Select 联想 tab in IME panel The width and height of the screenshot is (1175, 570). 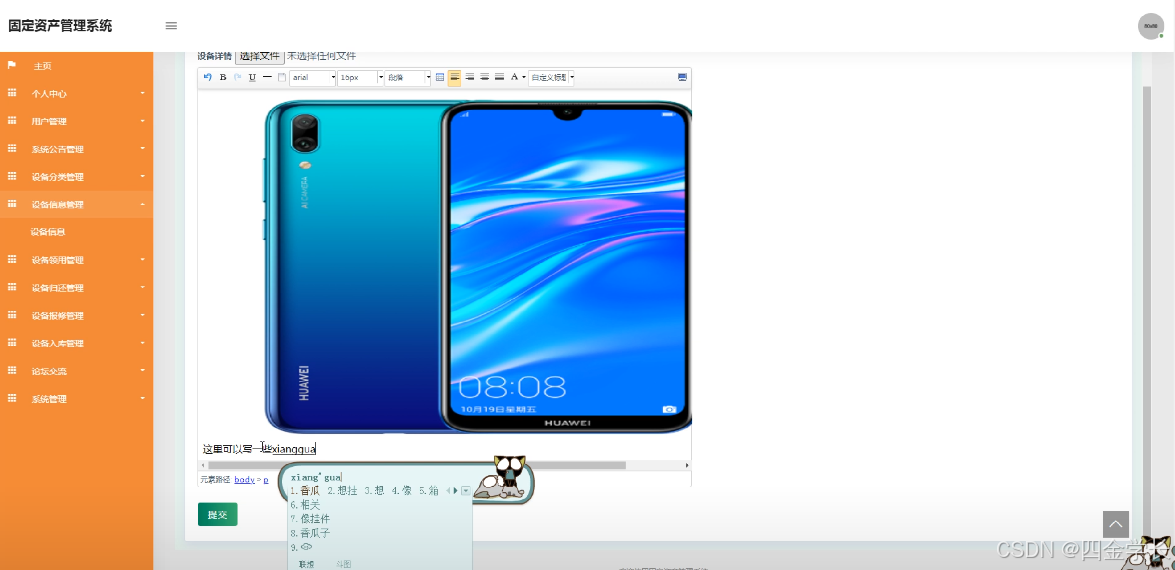click(x=306, y=564)
